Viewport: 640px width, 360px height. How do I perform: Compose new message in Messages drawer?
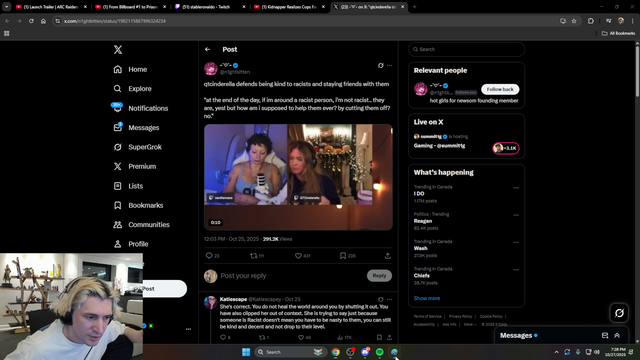(605, 335)
